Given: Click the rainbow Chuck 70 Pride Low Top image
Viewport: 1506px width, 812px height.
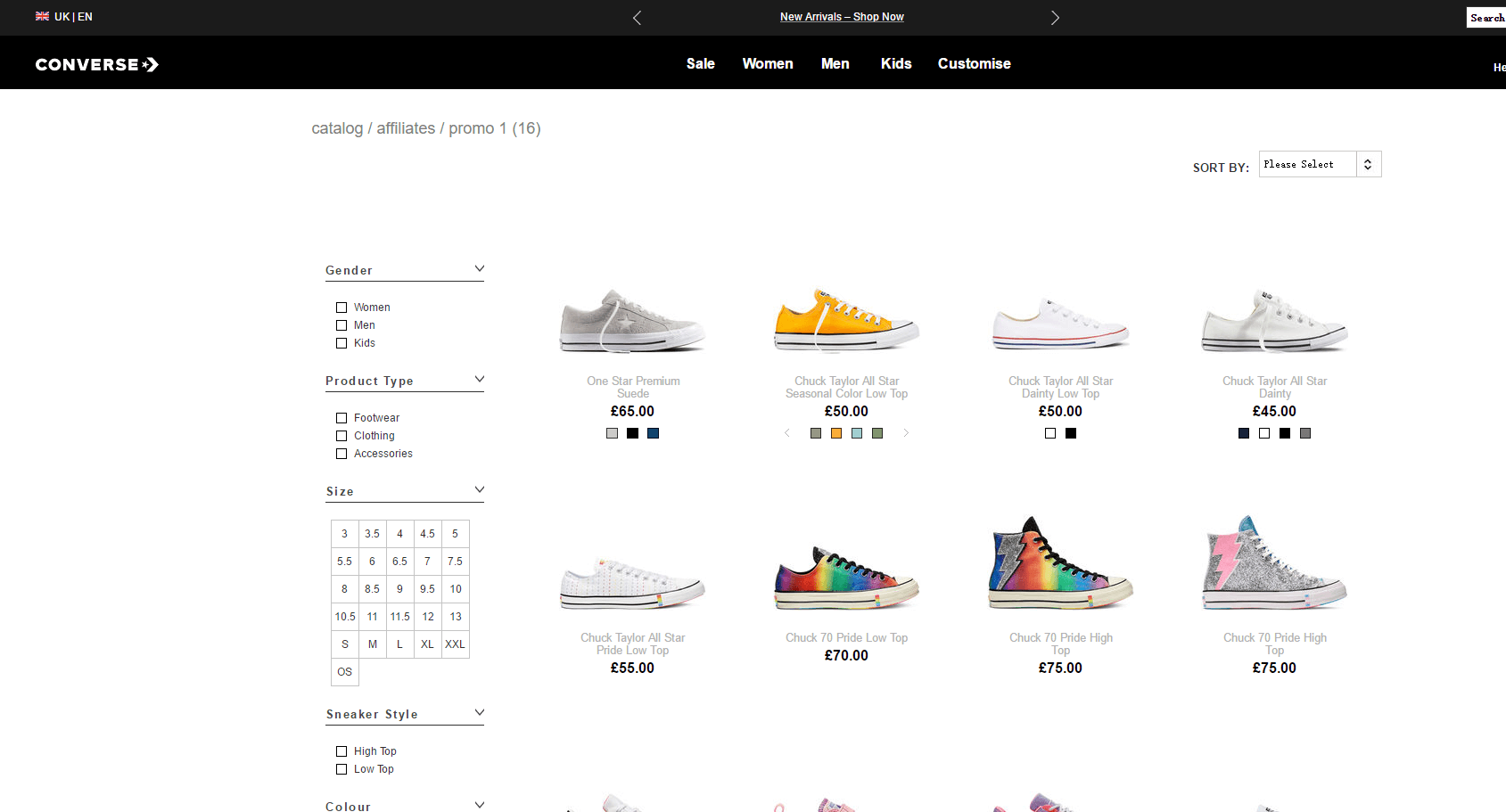Looking at the screenshot, I should coord(847,577).
